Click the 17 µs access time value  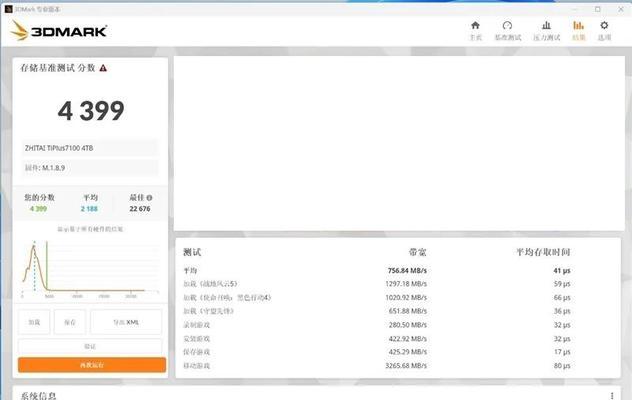point(562,352)
